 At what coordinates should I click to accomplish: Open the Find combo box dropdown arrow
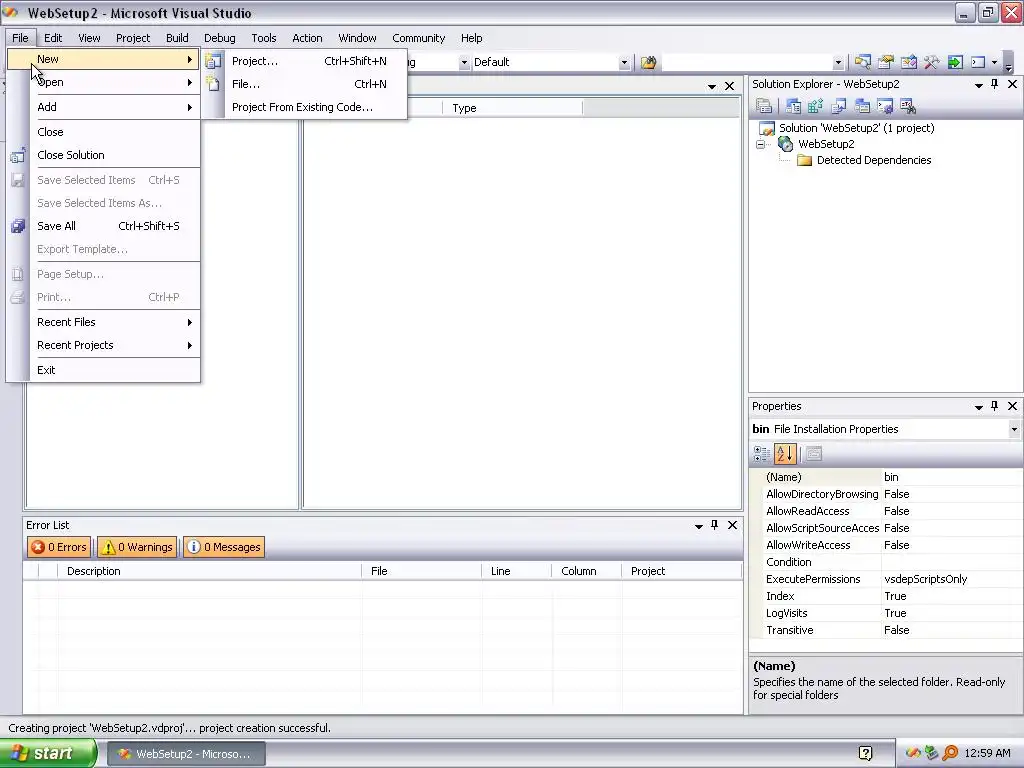coord(838,63)
